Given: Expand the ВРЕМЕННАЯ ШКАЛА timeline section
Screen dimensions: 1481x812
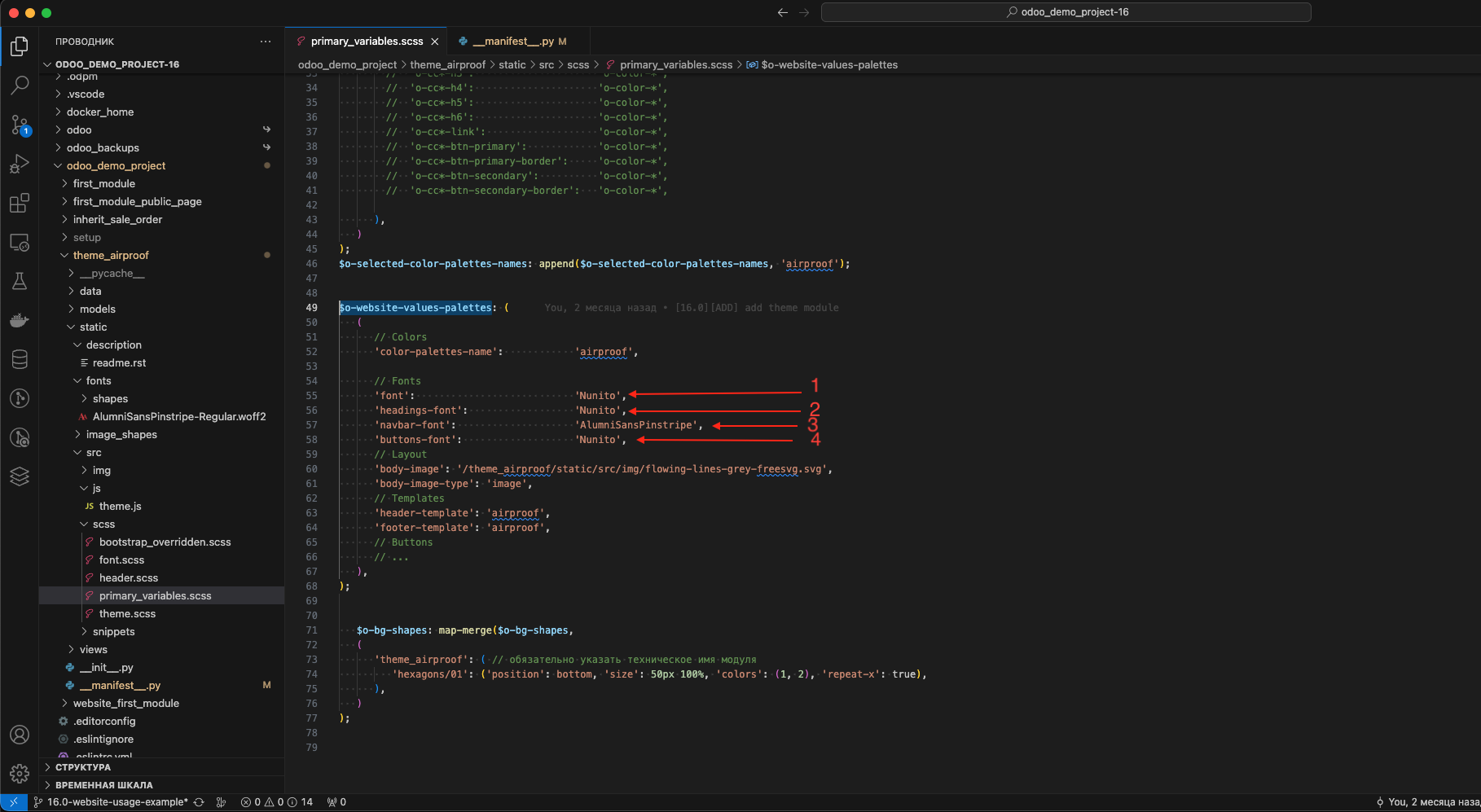Looking at the screenshot, I should (161, 785).
